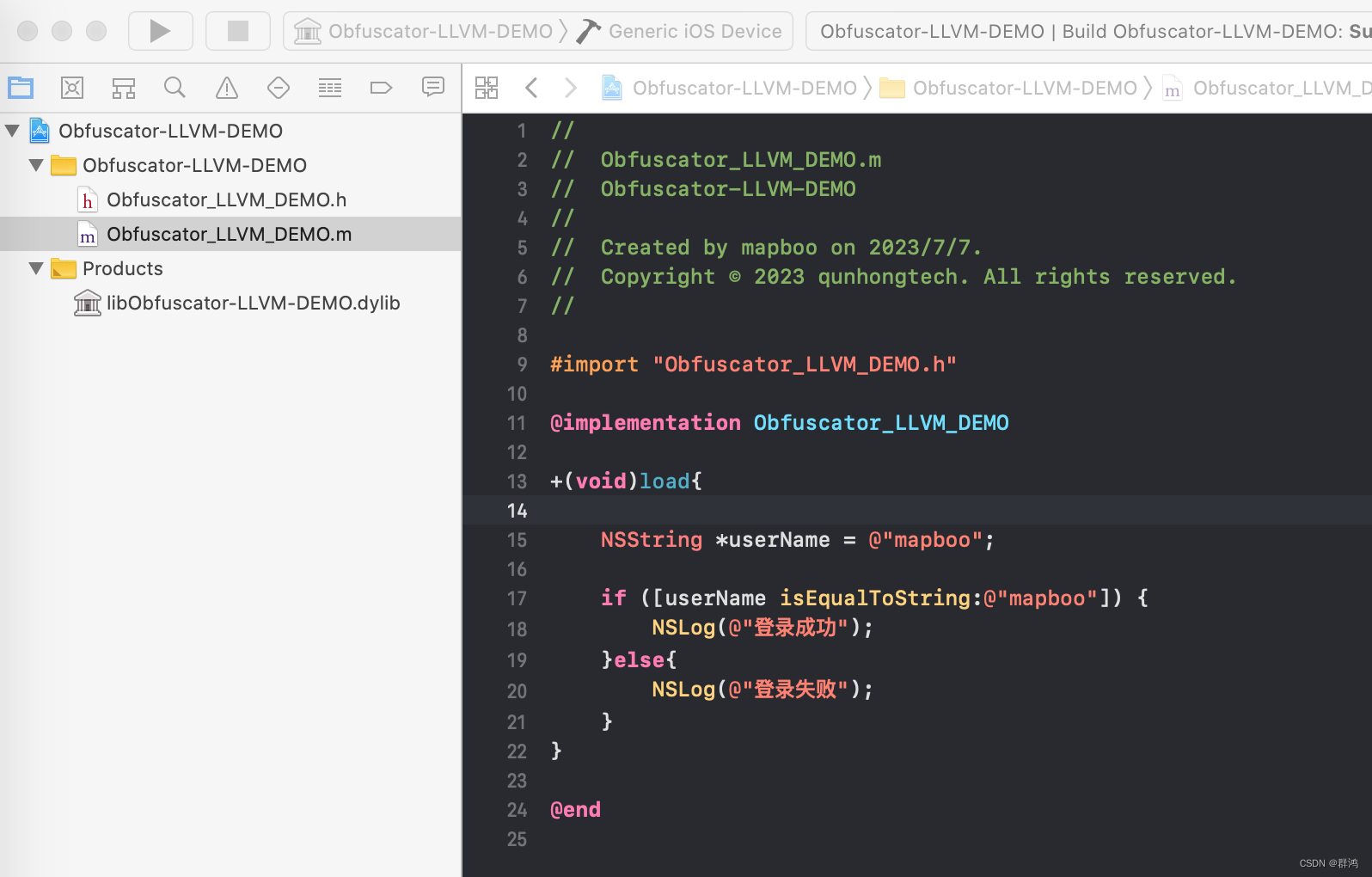1372x877 pixels.
Task: Click line number 14 in gutter
Action: click(x=517, y=511)
